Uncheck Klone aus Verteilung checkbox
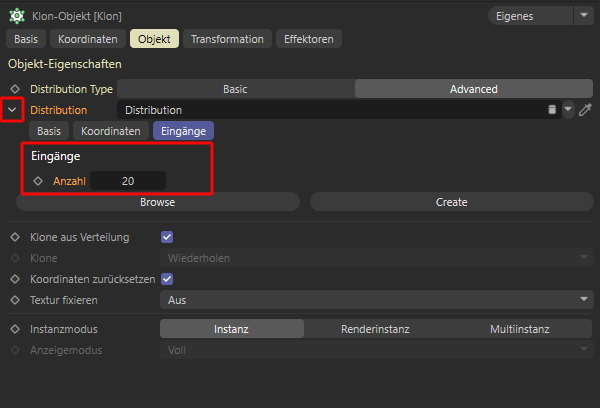 (x=167, y=238)
